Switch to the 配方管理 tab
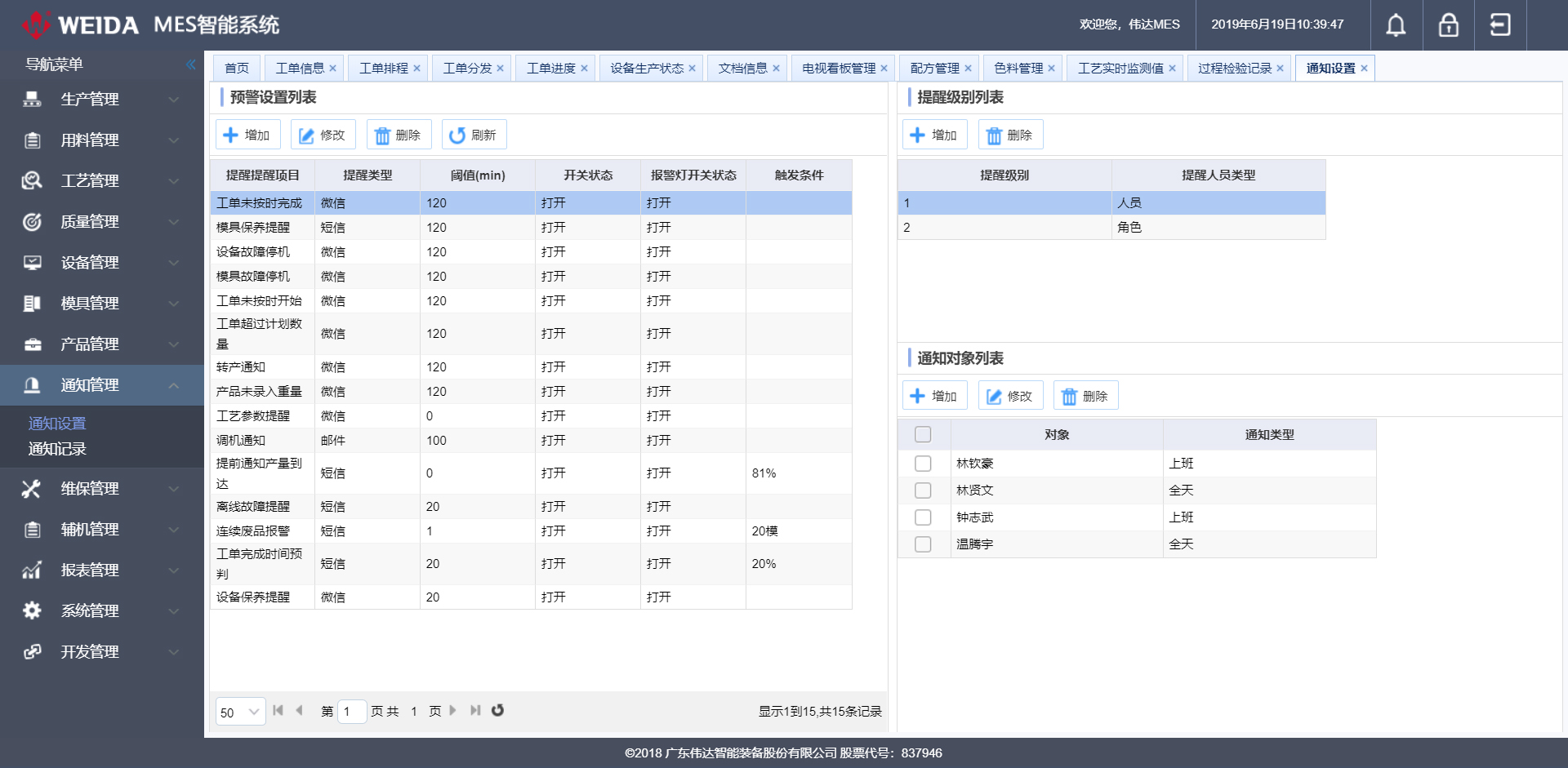The image size is (1568, 768). click(x=934, y=69)
